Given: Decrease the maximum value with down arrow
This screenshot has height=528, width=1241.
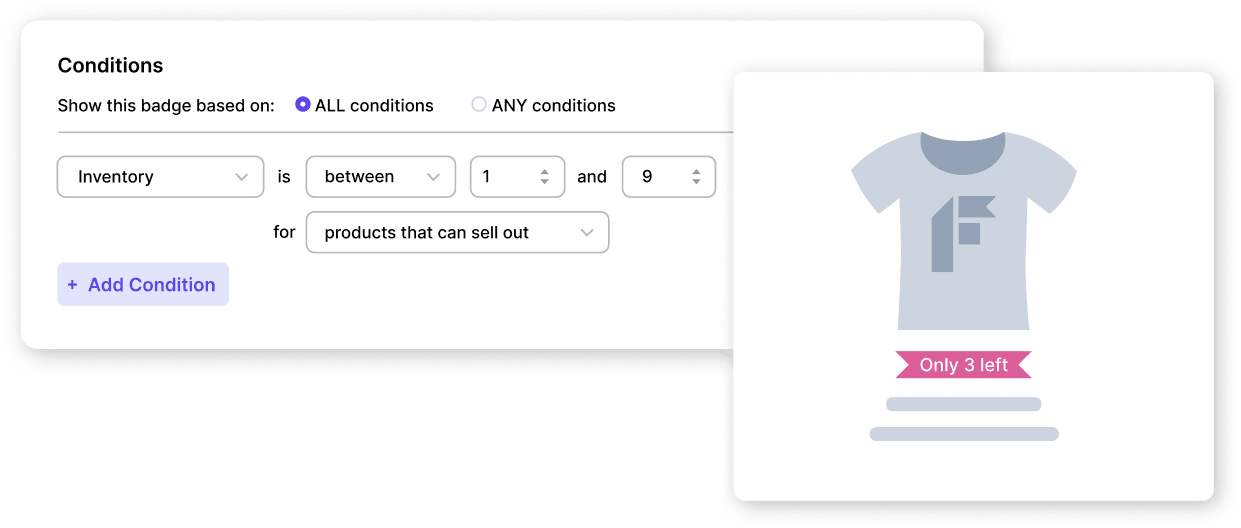Looking at the screenshot, I should [696, 183].
